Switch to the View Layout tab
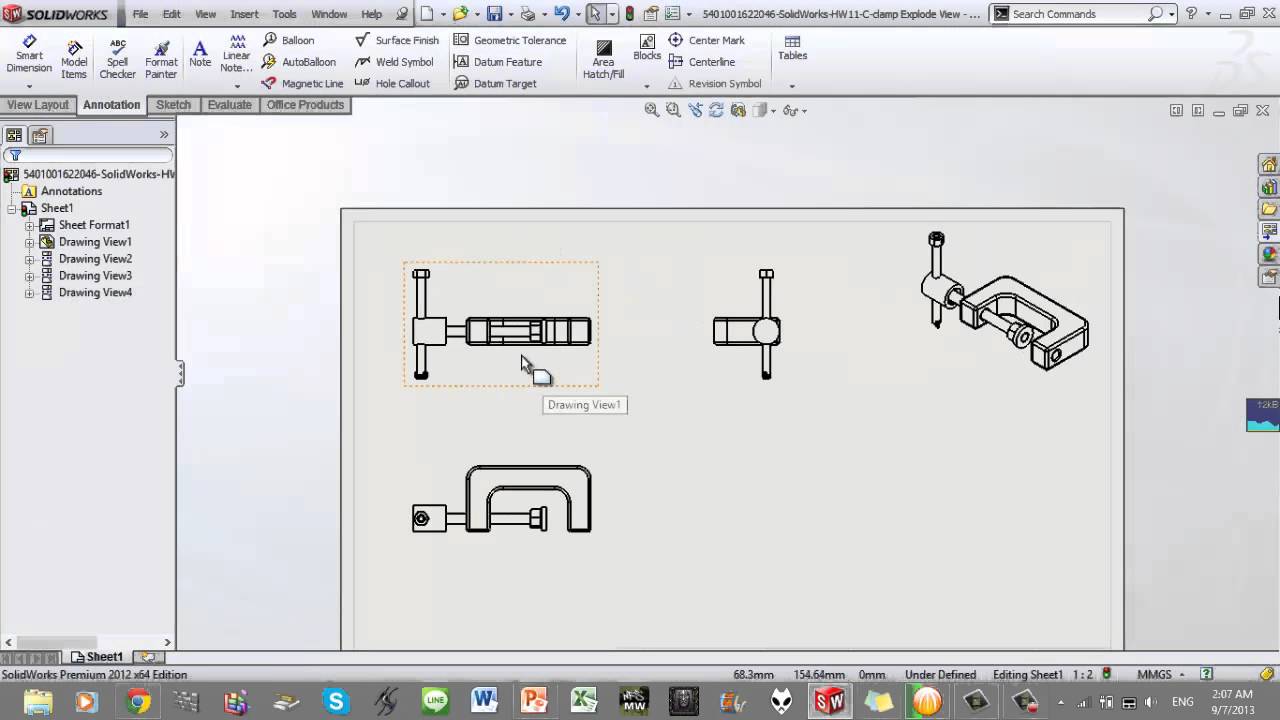This screenshot has width=1280, height=720. click(38, 105)
